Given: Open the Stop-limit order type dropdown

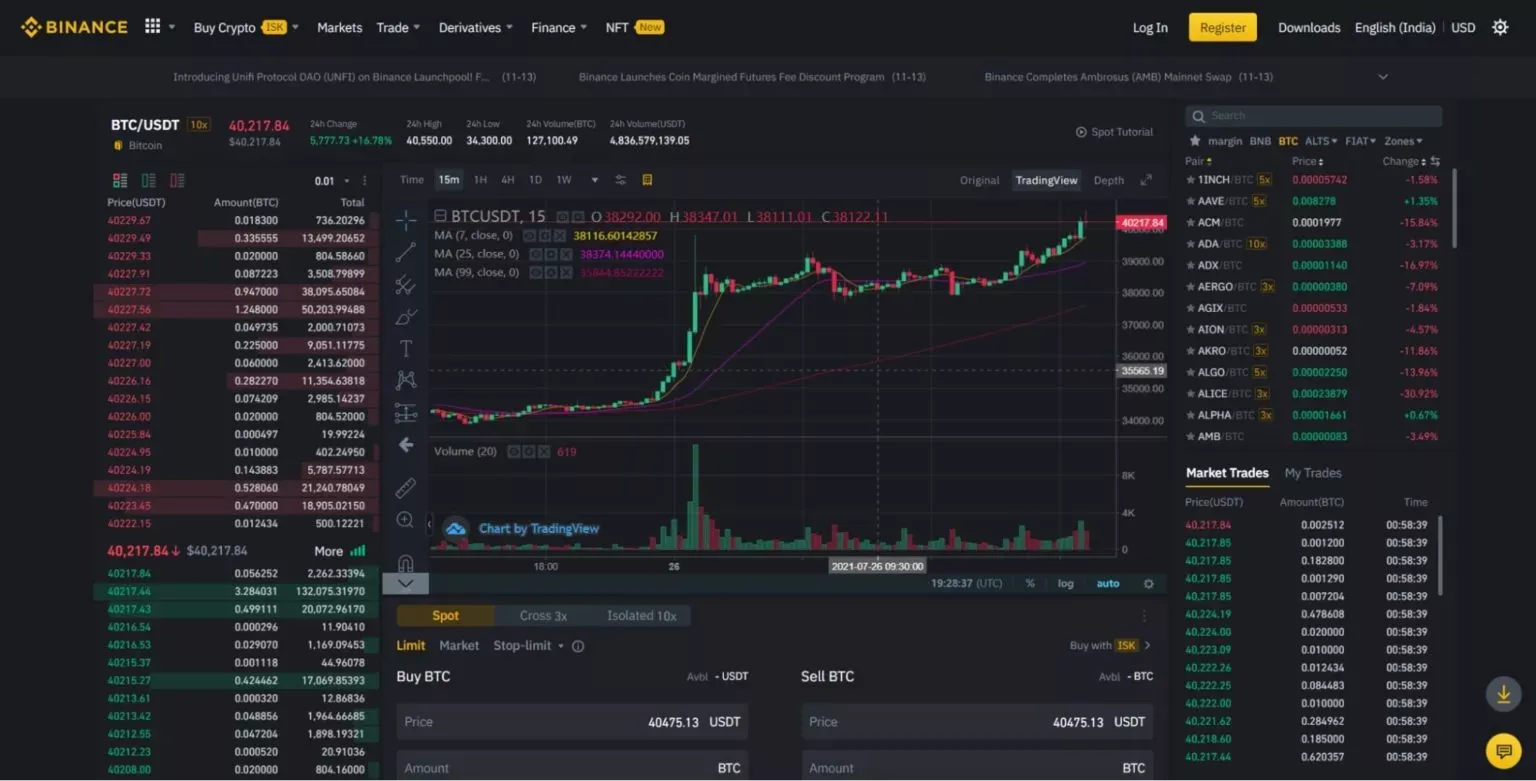Looking at the screenshot, I should [x=528, y=646].
